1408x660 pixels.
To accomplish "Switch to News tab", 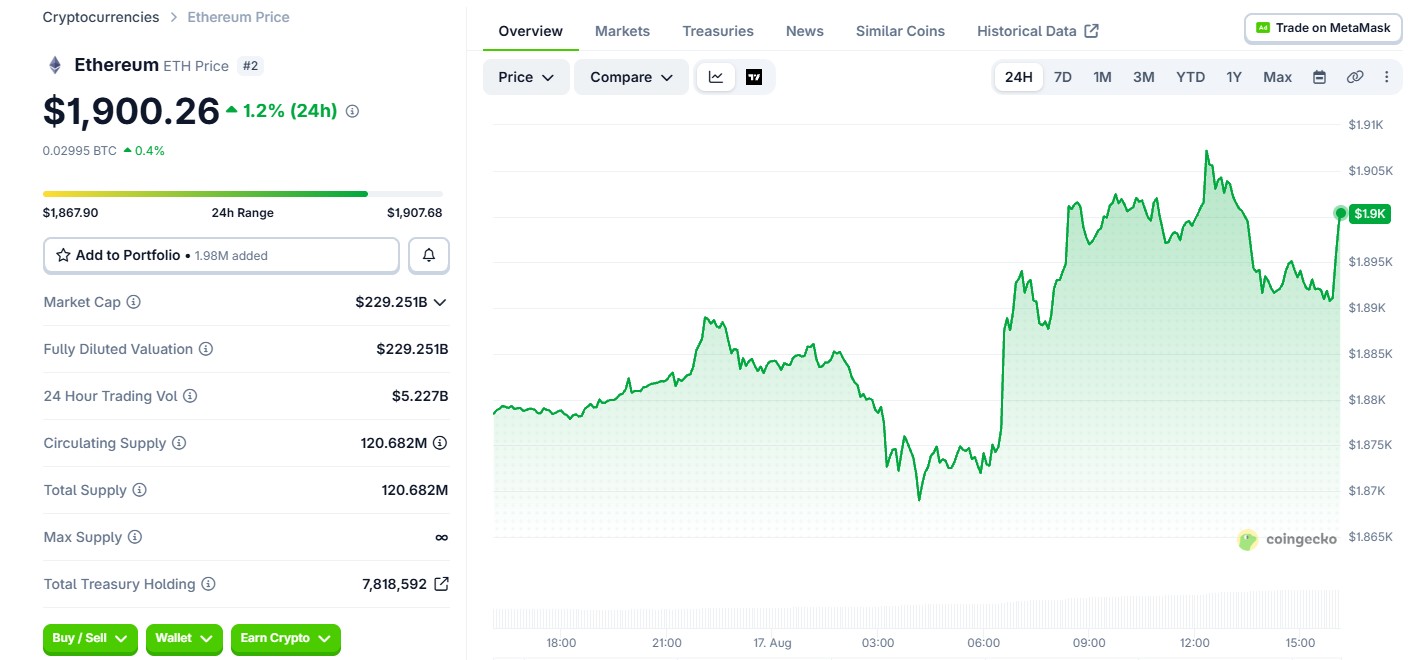I will (x=805, y=31).
